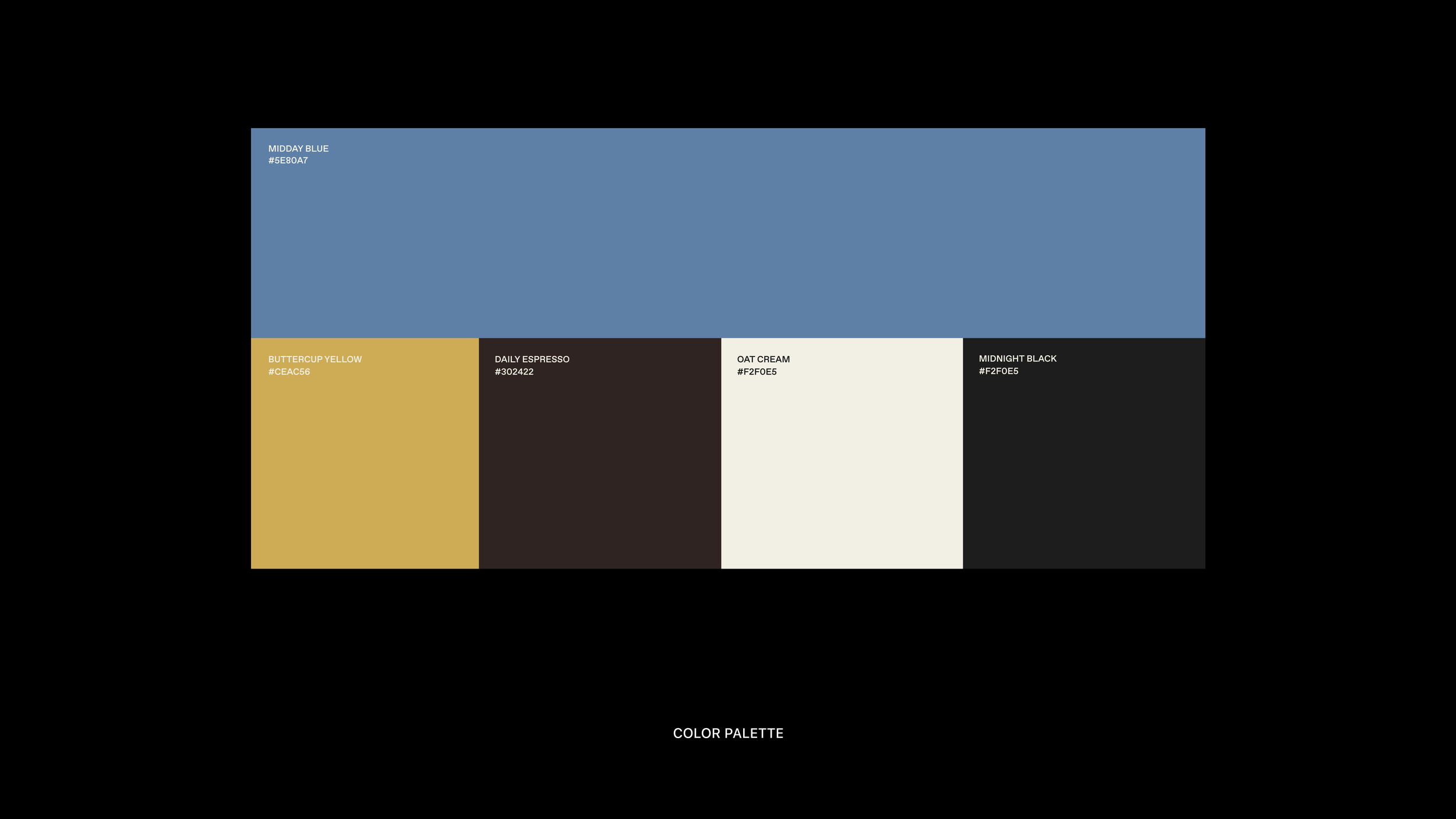This screenshot has width=1456, height=819.
Task: Click the word YELLOW in the Buttercup label
Action: 343,359
